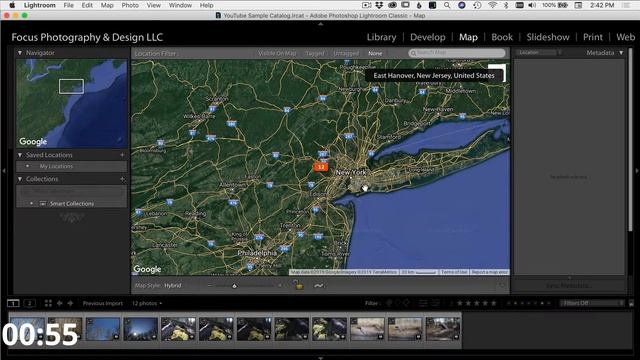Viewport: 640px width, 360px height.
Task: Set location filter to None
Action: click(x=375, y=53)
